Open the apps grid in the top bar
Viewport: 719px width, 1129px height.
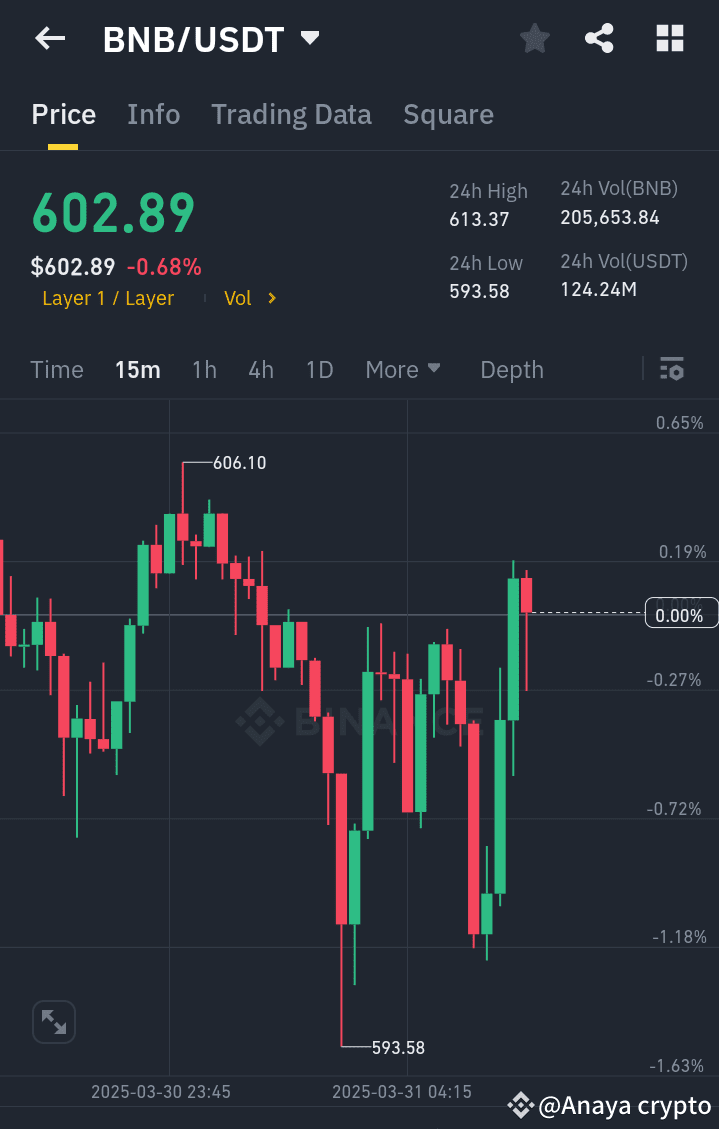[669, 38]
